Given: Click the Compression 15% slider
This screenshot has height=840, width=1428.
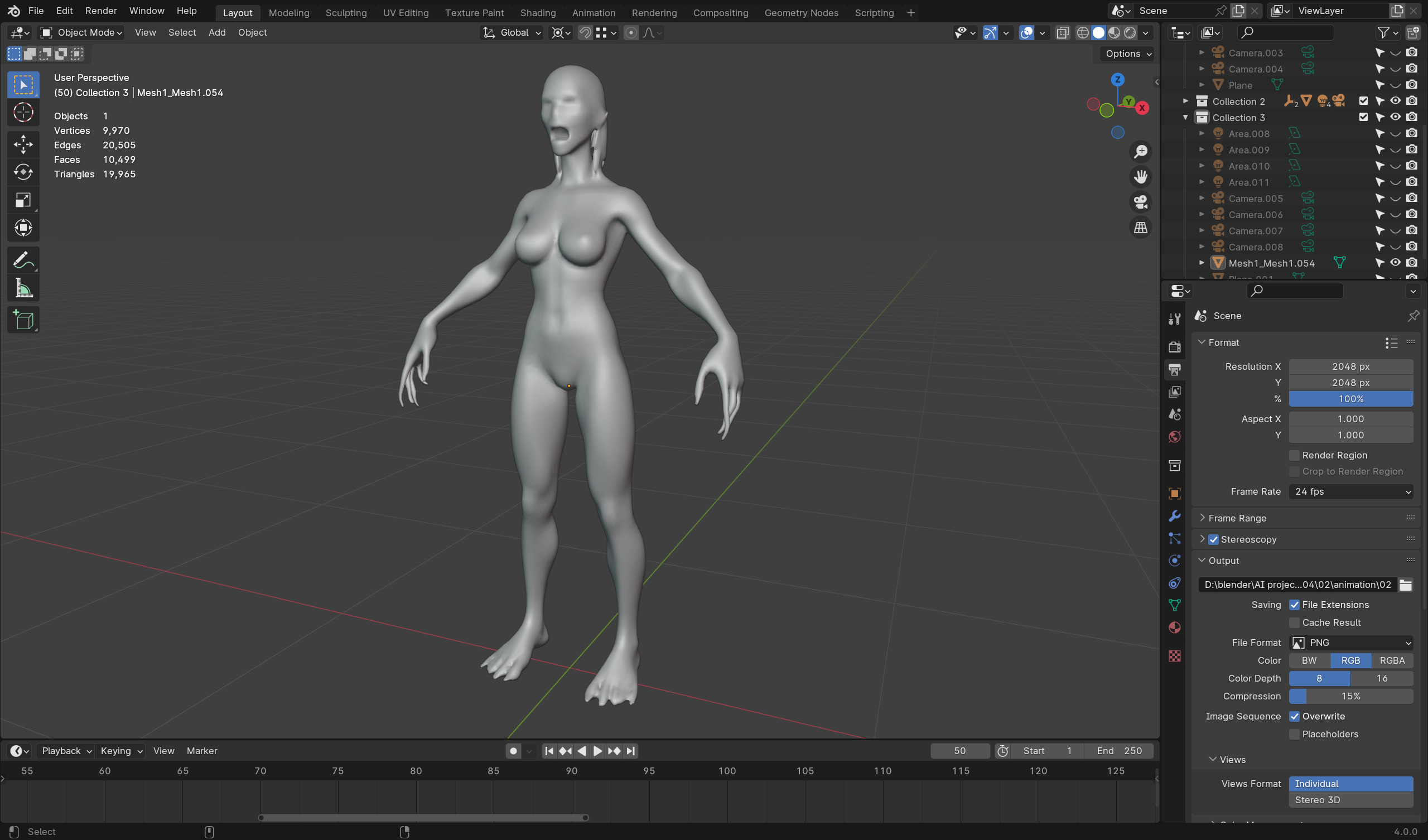Looking at the screenshot, I should click(x=1351, y=697).
